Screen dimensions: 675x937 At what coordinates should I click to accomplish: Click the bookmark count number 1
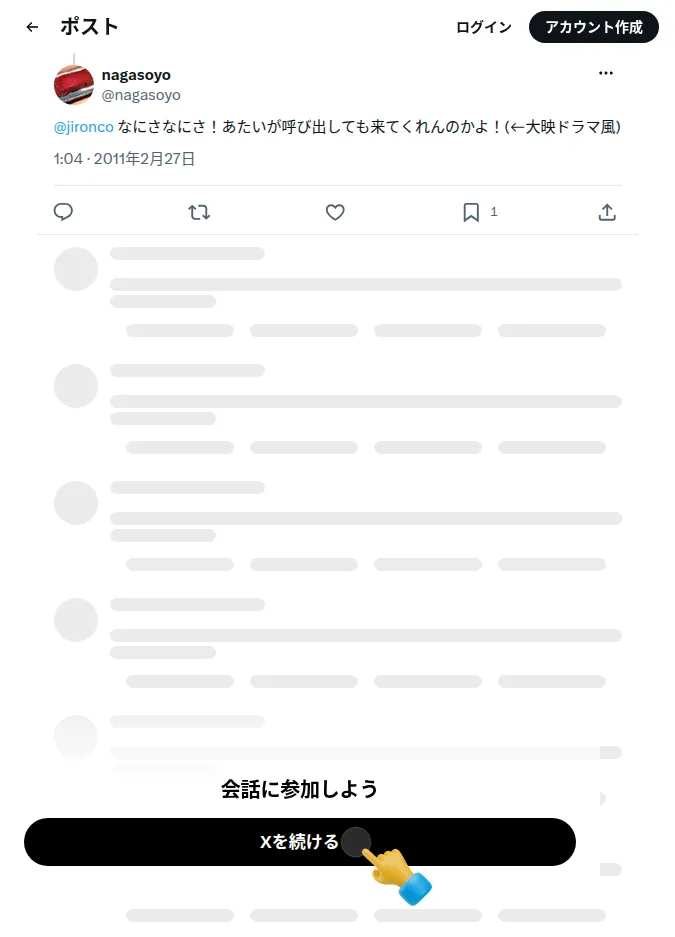tap(494, 212)
